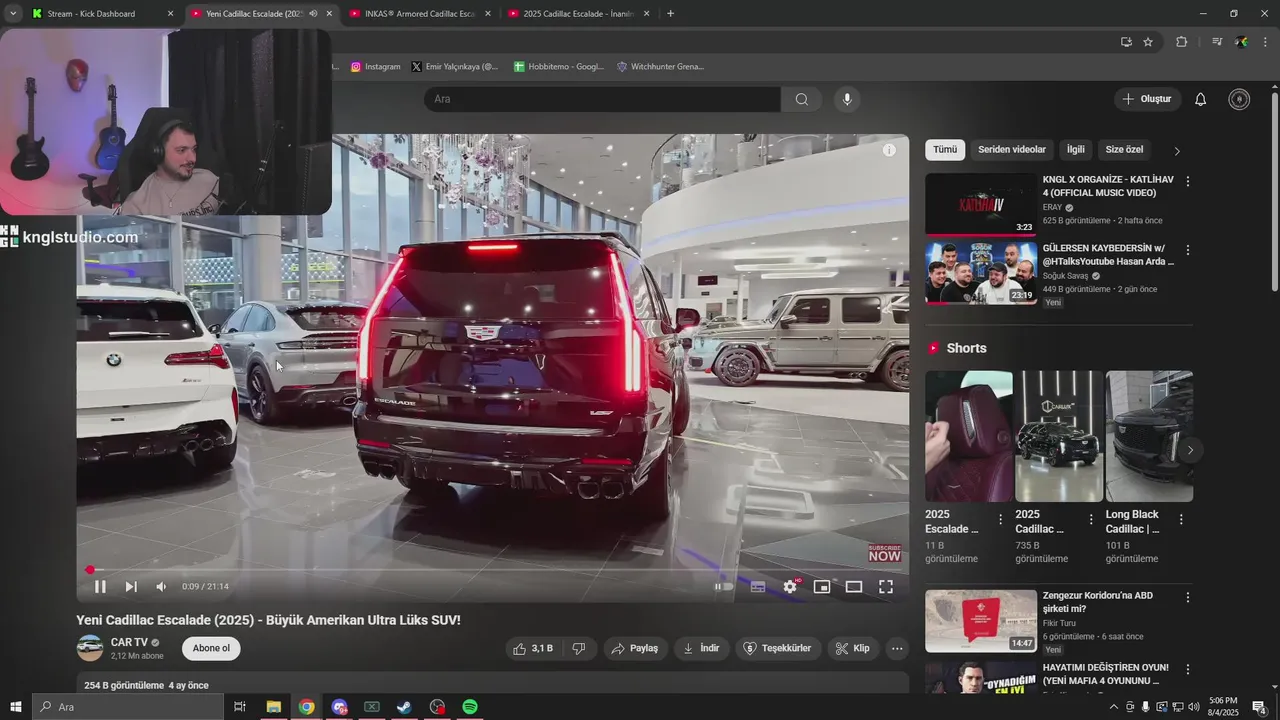Viewport: 1280px width, 720px height.
Task: Select the Size özel chip
Action: pos(1124,150)
